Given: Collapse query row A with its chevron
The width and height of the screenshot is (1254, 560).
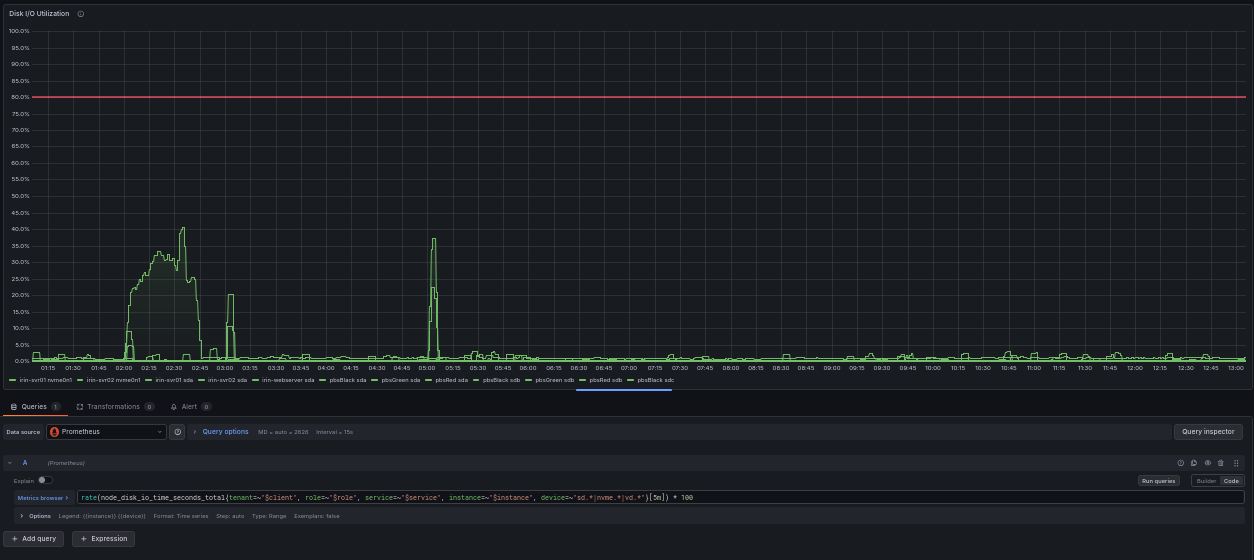Looking at the screenshot, I should tap(10, 463).
